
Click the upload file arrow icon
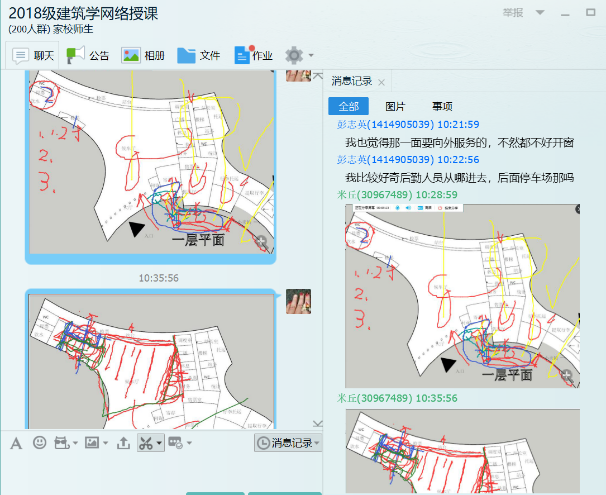[123, 442]
